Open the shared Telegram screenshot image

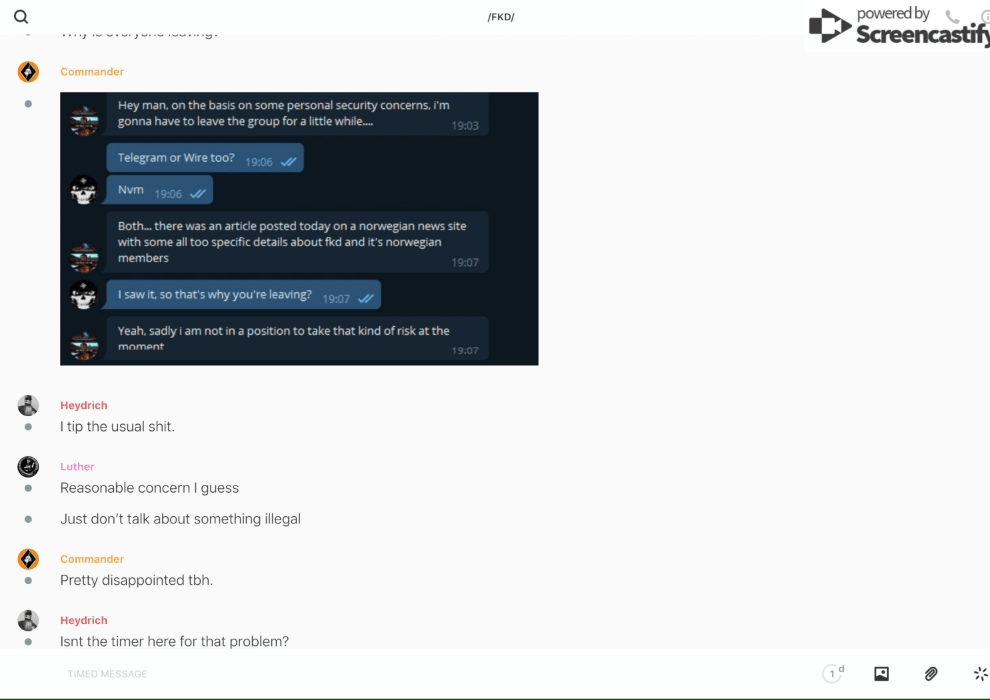(299, 228)
